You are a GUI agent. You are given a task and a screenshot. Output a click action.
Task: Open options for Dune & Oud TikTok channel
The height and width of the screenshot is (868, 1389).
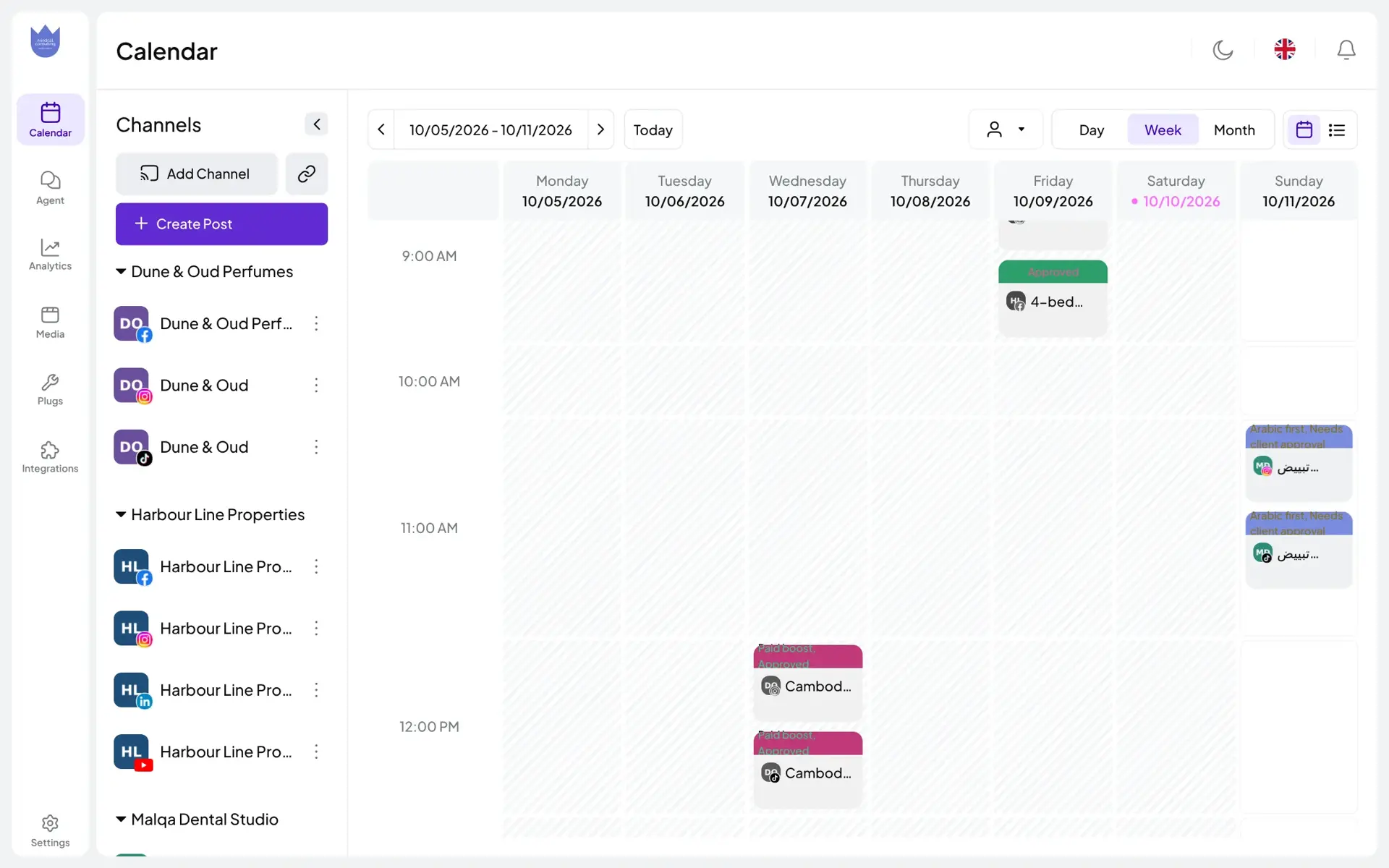(316, 447)
